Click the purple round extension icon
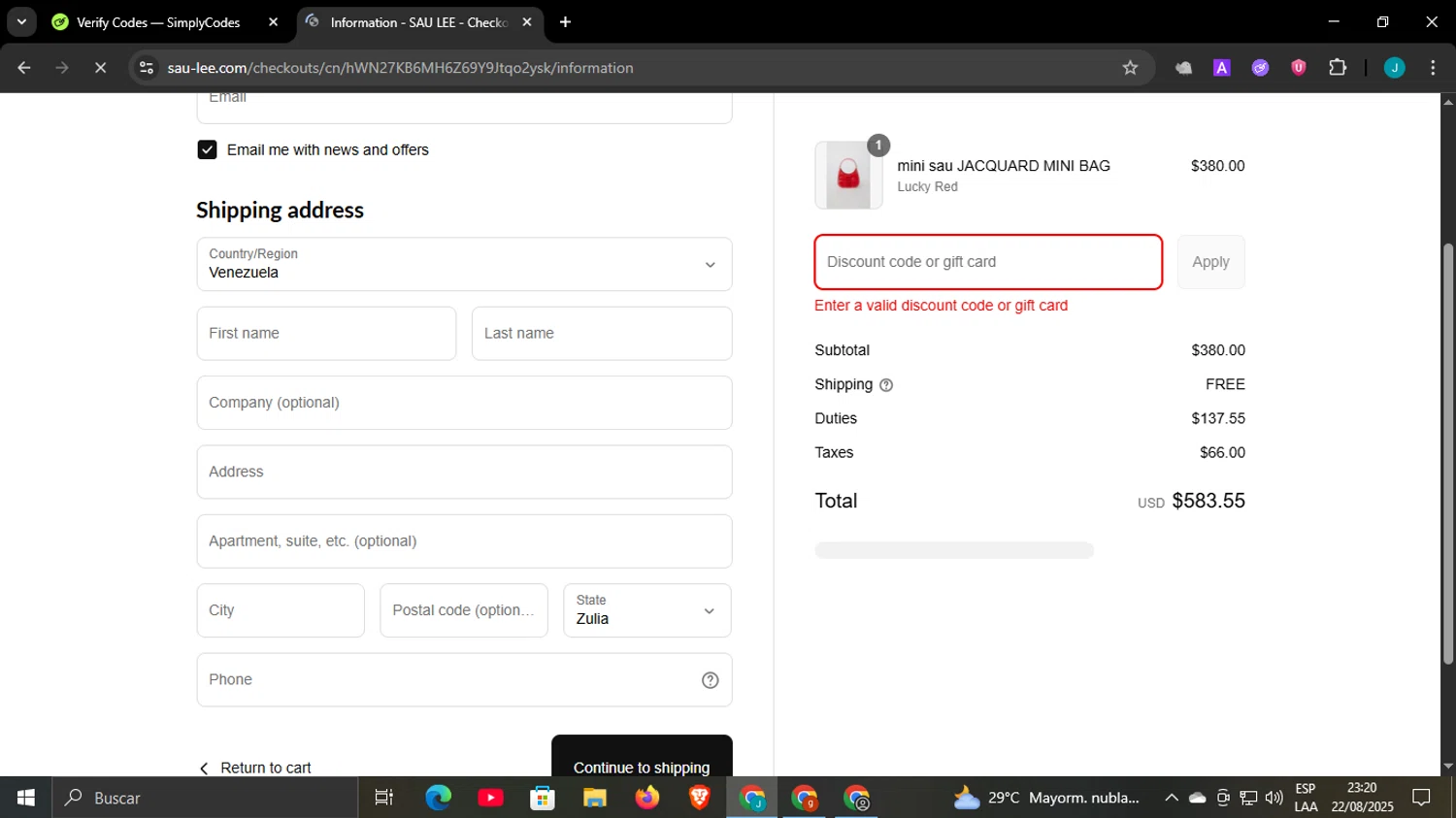The height and width of the screenshot is (818, 1456). click(x=1260, y=68)
